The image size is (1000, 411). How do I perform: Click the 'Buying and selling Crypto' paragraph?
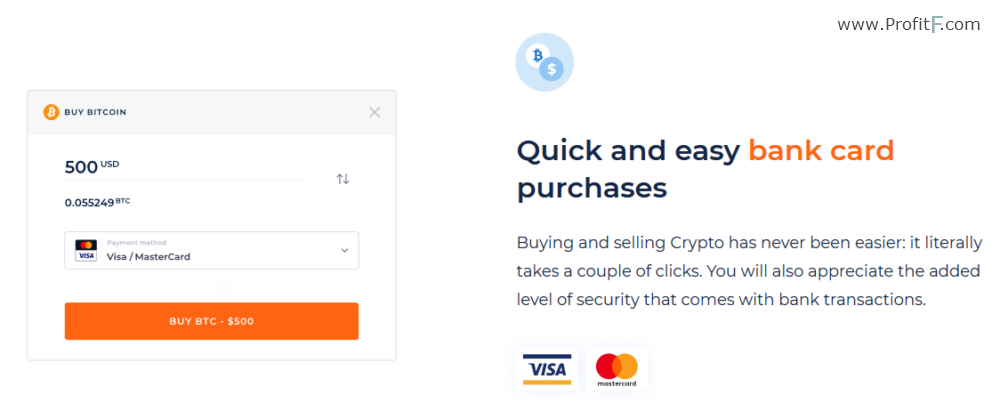pyautogui.click(x=749, y=271)
